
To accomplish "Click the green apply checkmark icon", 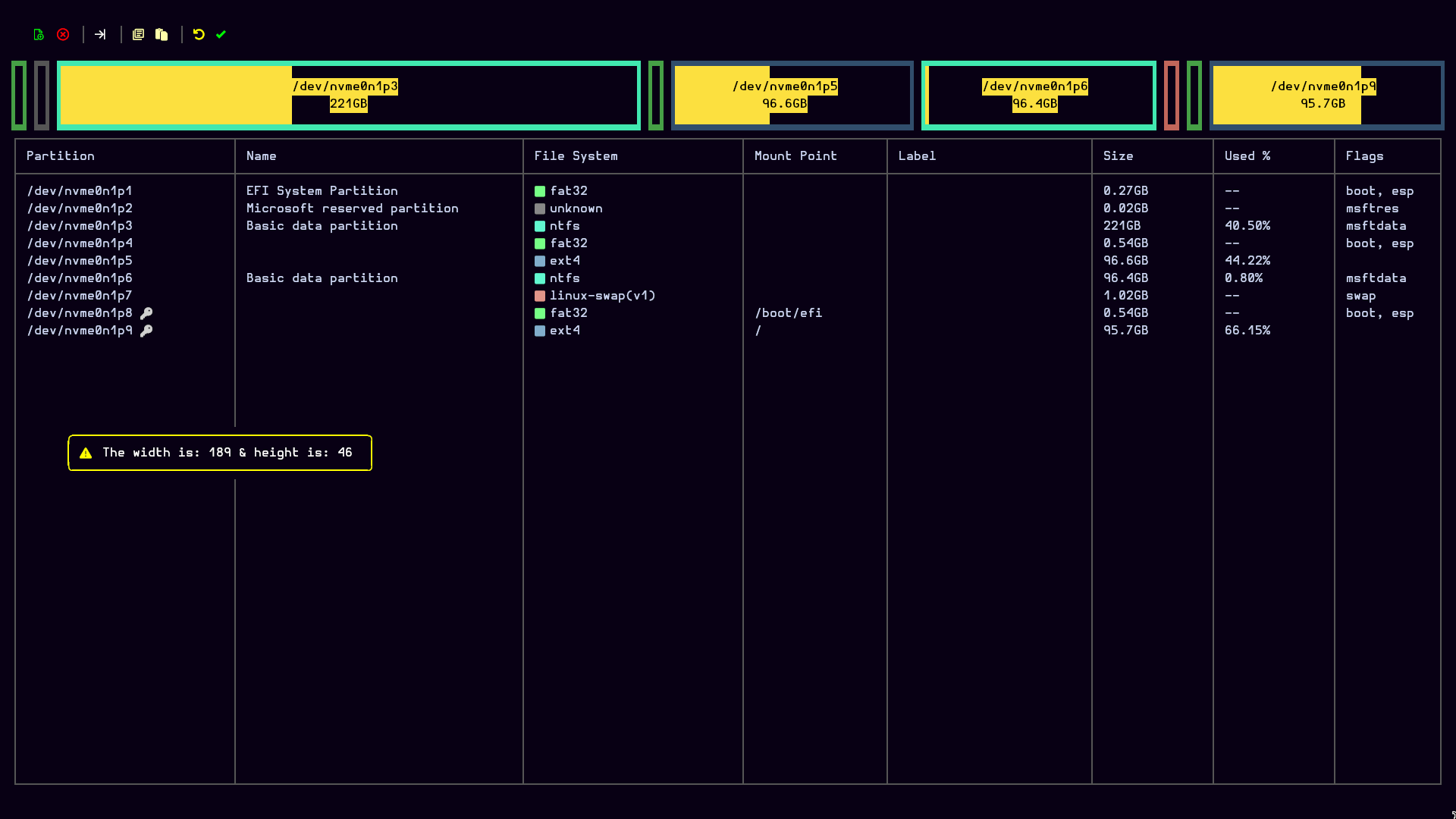I will (221, 35).
